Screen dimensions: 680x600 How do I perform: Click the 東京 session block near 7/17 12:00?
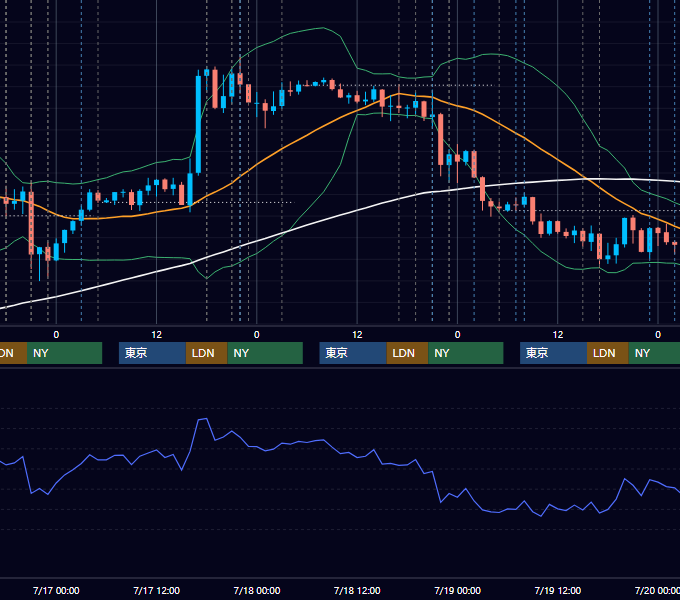(x=152, y=353)
